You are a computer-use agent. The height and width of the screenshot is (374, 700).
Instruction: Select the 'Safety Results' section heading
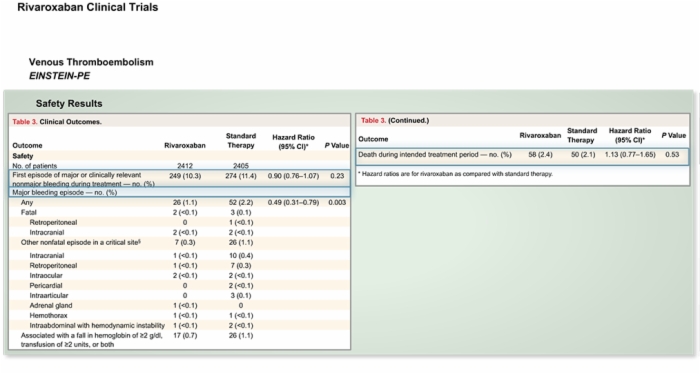click(69, 104)
